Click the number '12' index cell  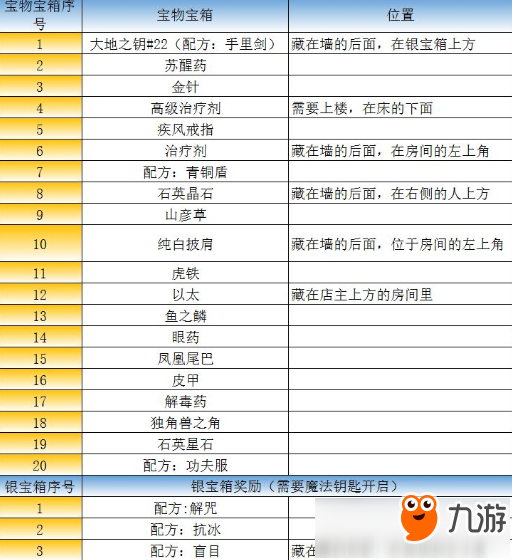(x=41, y=295)
